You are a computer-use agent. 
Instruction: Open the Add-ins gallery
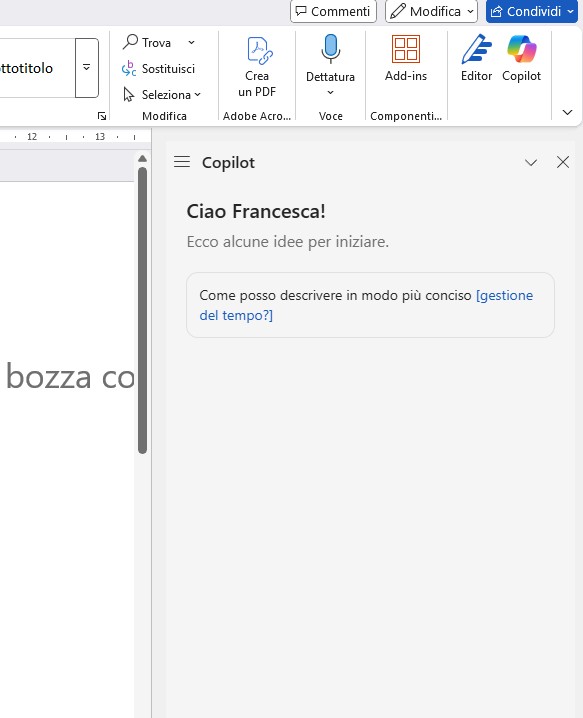point(406,58)
